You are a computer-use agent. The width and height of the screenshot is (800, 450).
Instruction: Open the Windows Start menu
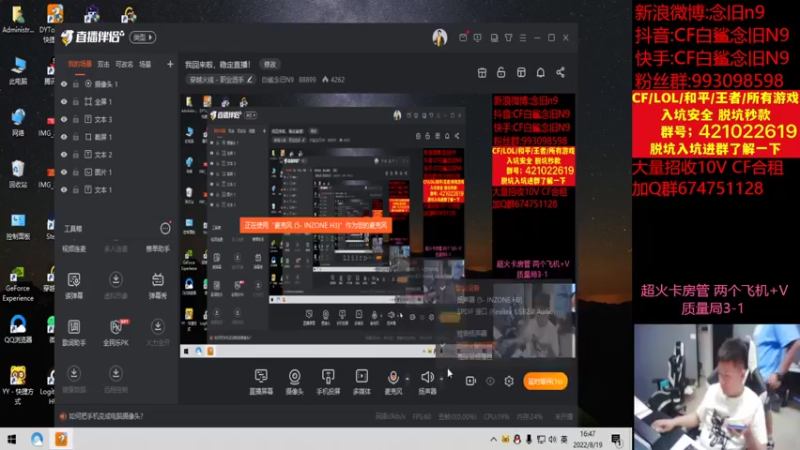pos(11,439)
